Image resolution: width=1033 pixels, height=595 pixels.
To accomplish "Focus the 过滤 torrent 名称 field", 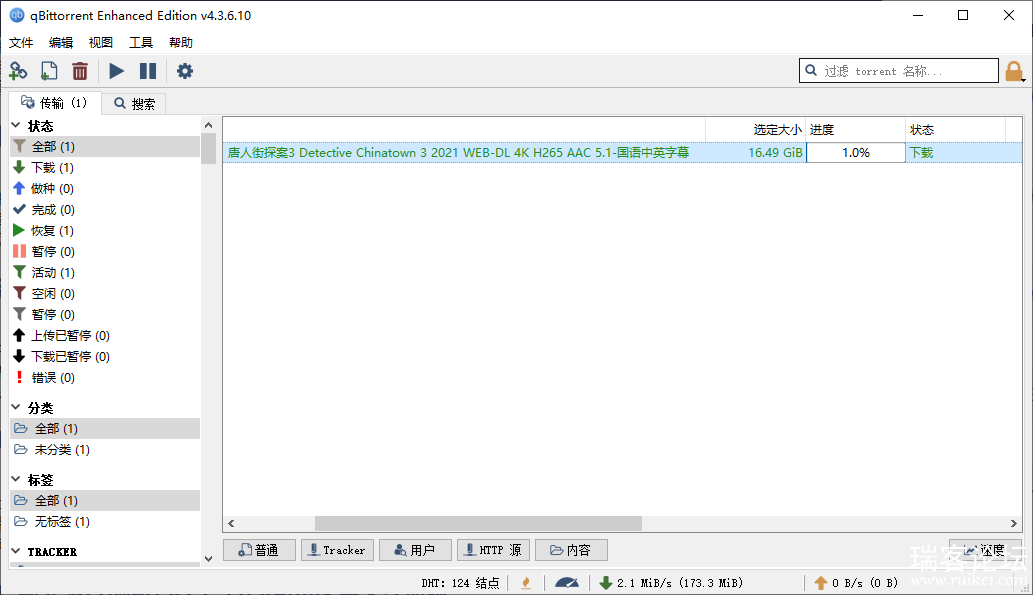I will (x=899, y=71).
